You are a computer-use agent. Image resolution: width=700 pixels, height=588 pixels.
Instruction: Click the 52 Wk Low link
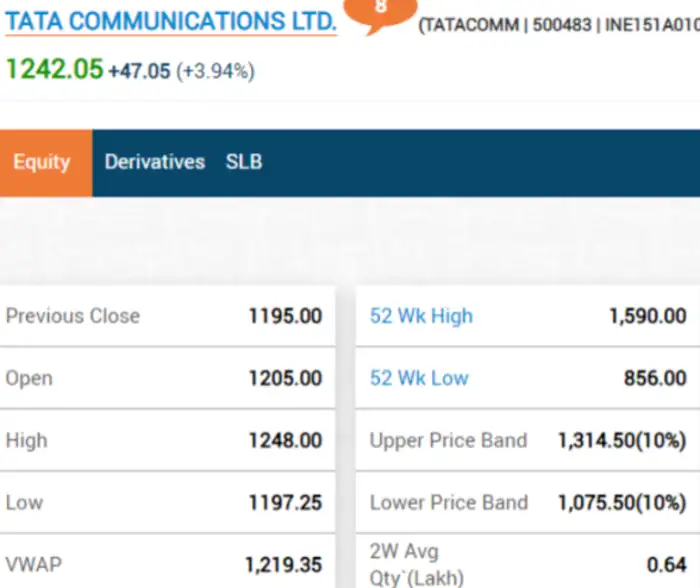pos(419,378)
